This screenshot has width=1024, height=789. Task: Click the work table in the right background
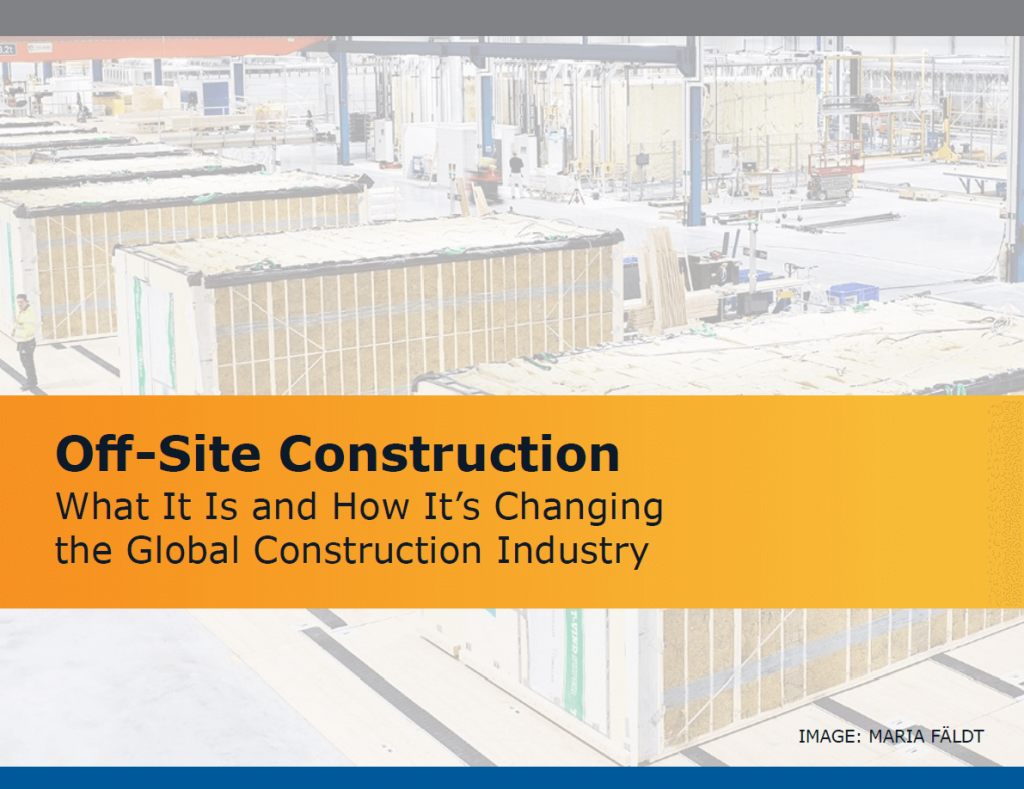[972, 181]
